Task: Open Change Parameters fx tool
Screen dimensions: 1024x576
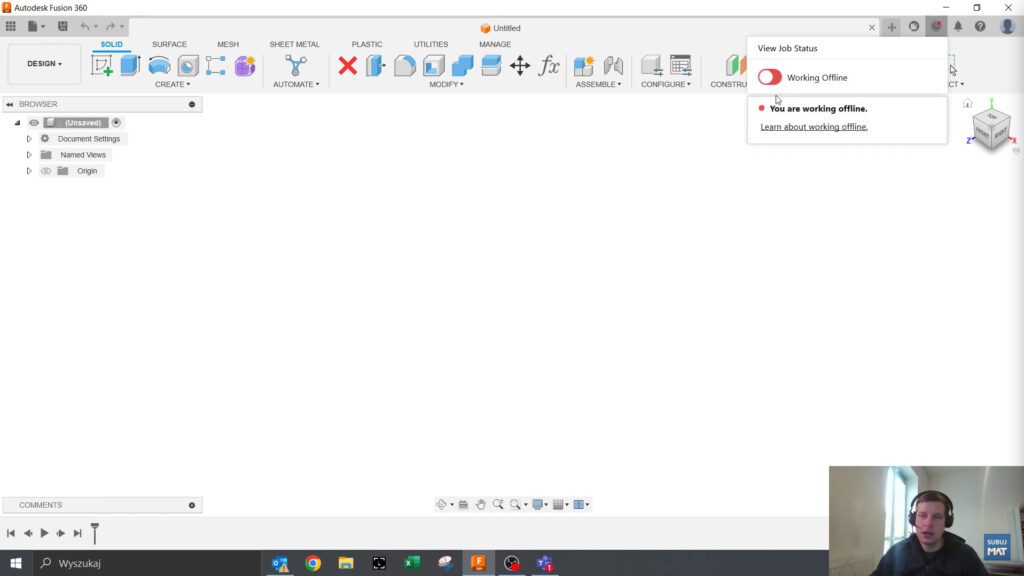Action: pyautogui.click(x=549, y=65)
